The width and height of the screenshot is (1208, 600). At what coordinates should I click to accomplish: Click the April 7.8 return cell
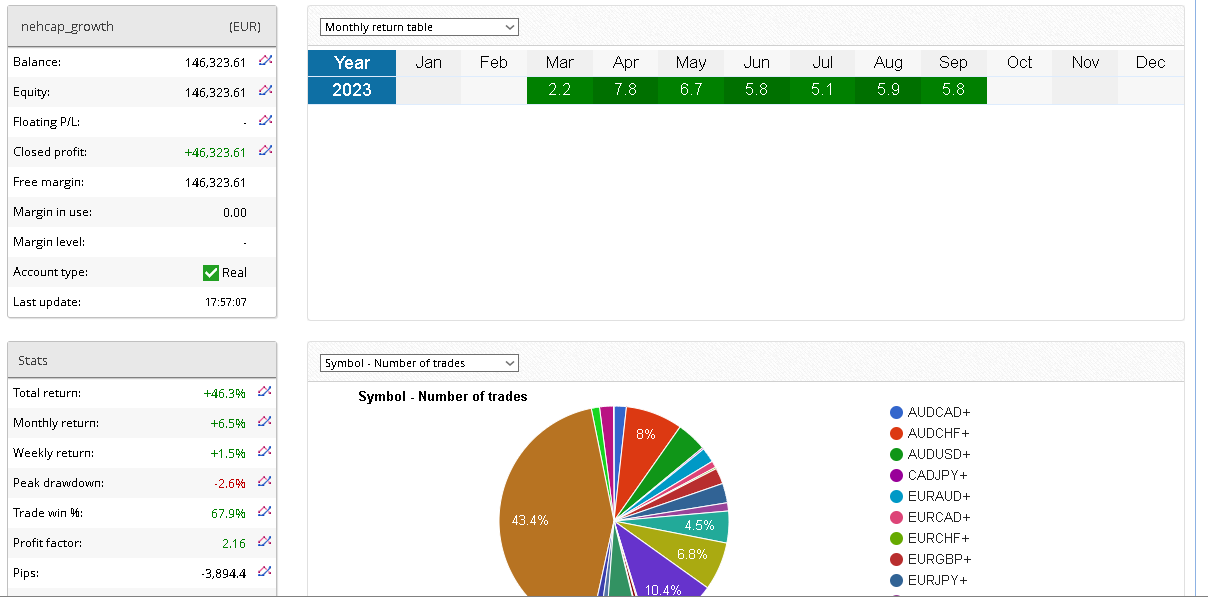pos(625,90)
